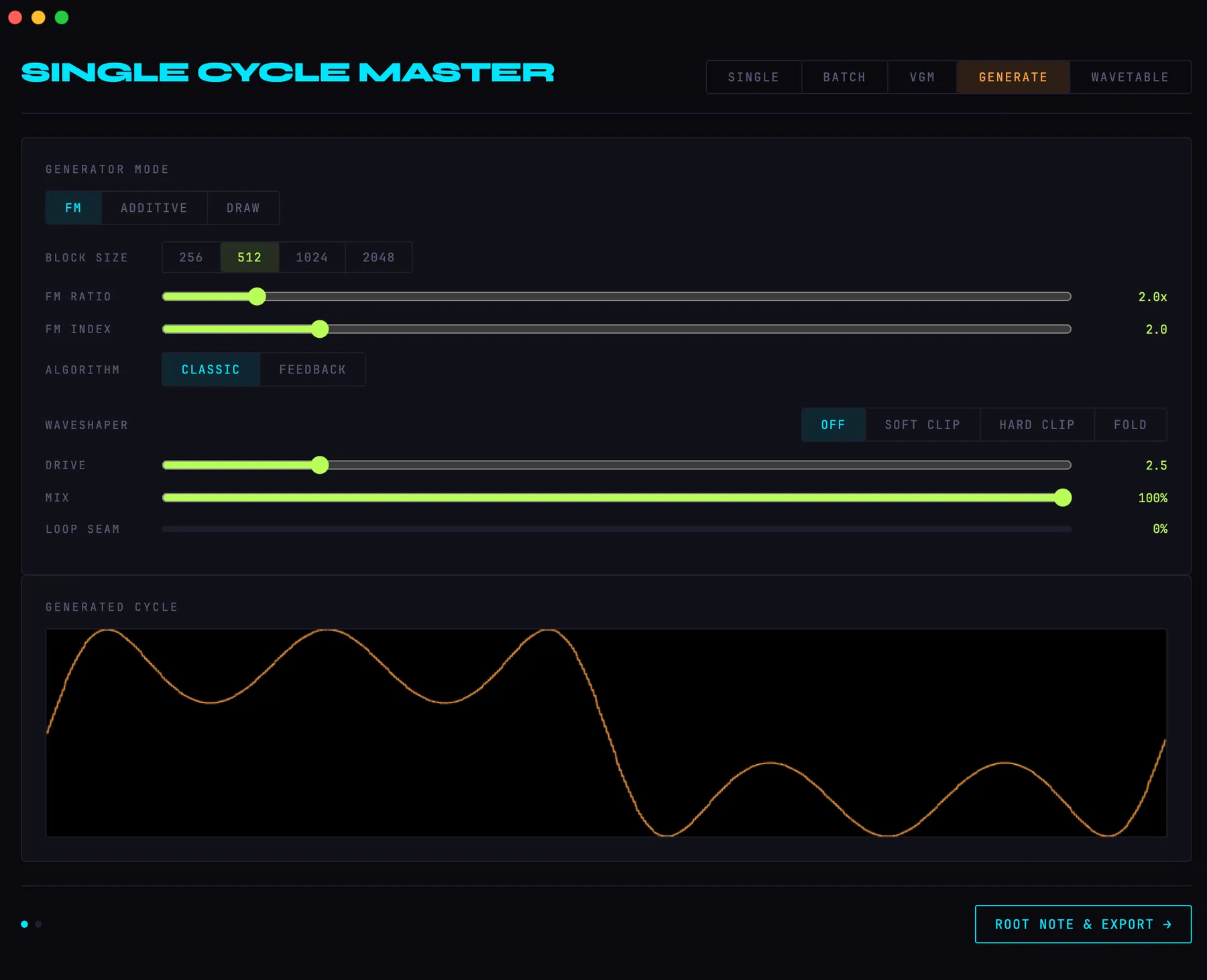Set block size to 512
The image size is (1207, 980).
[x=249, y=257]
